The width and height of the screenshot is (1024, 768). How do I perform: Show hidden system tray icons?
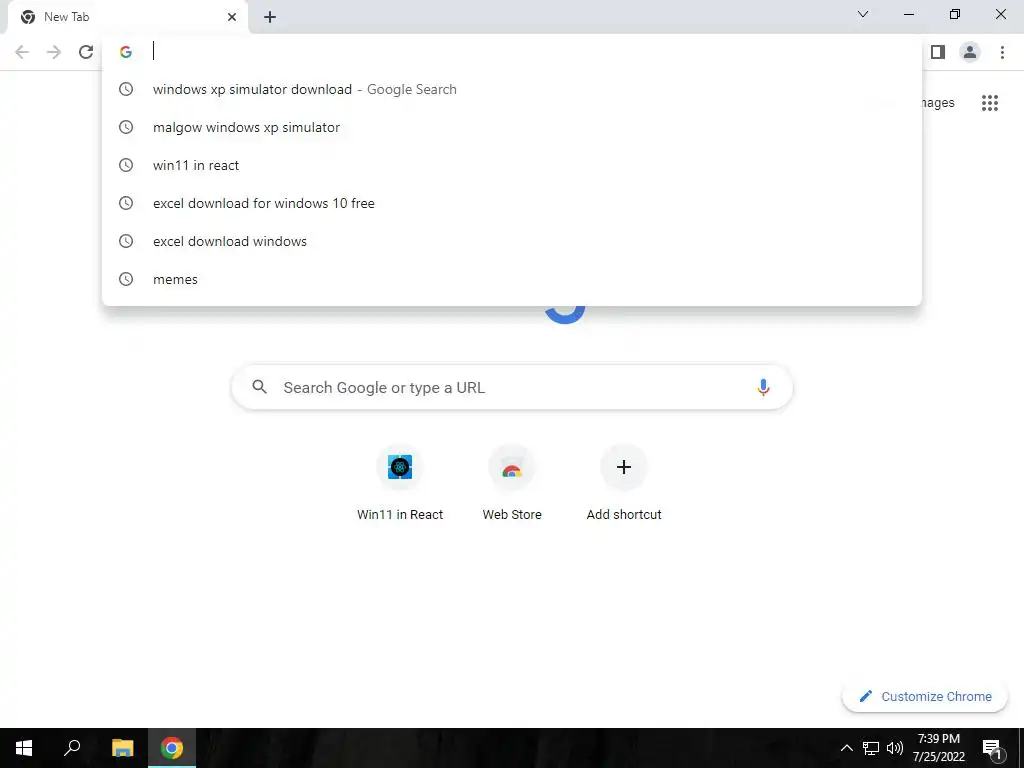[846, 748]
